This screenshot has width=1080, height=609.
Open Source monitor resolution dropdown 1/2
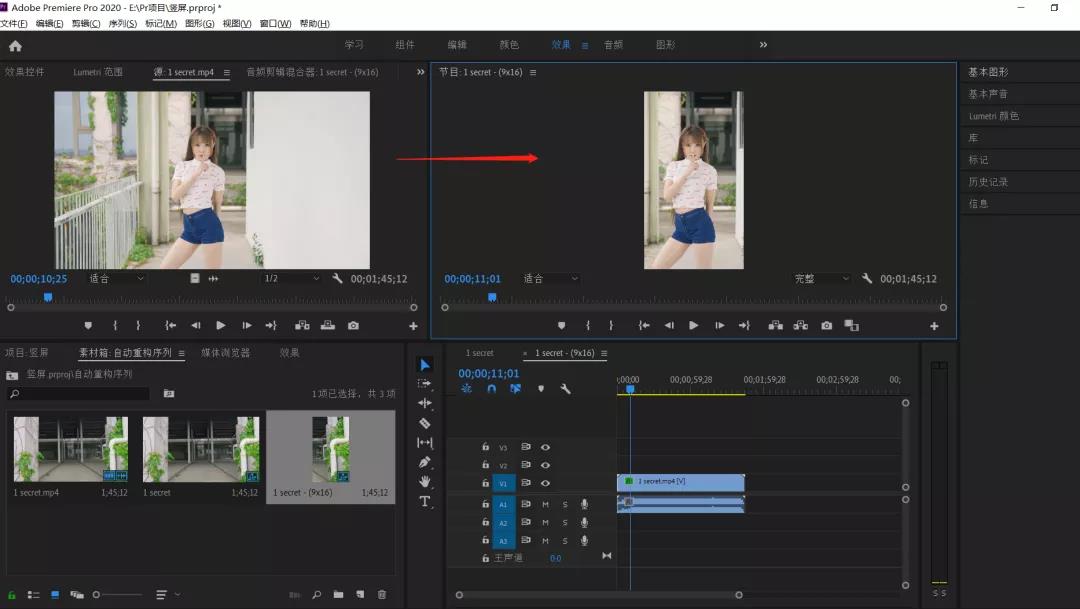[x=291, y=279]
